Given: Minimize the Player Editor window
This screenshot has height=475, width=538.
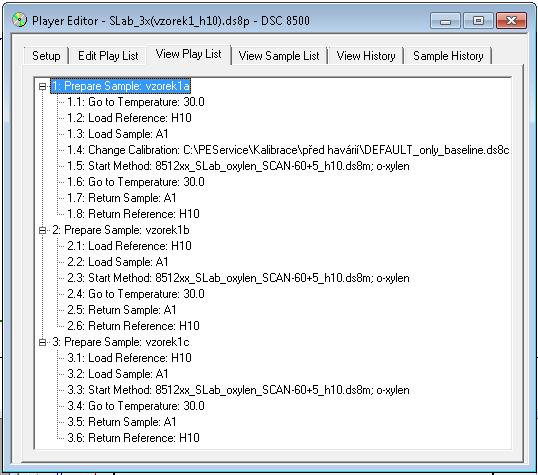Looking at the screenshot, I should [x=445, y=21].
